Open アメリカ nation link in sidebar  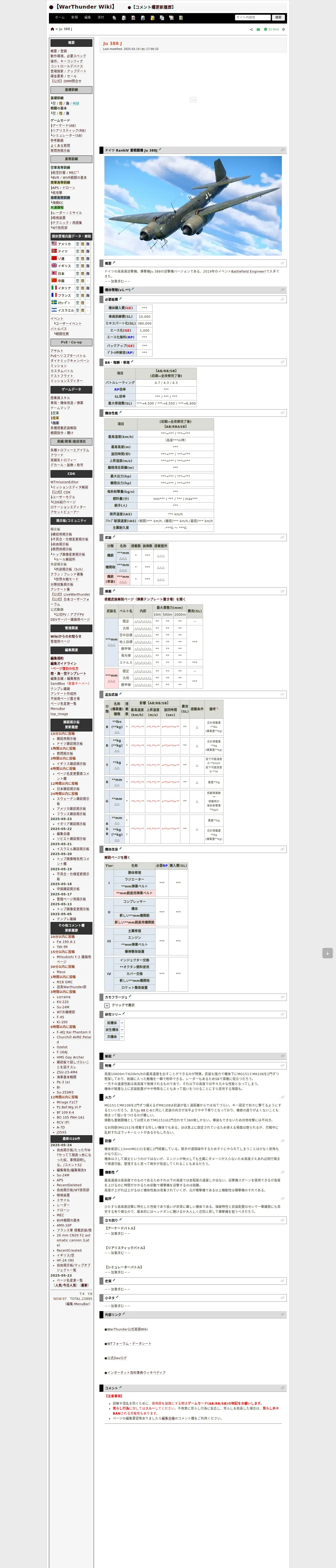pos(64,244)
